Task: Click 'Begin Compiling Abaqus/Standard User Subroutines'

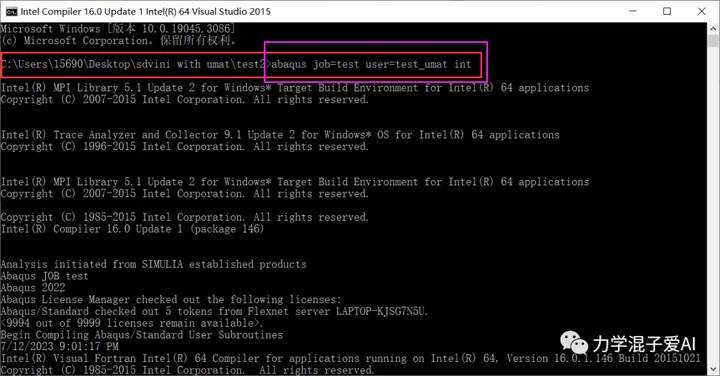Action: click(142, 335)
